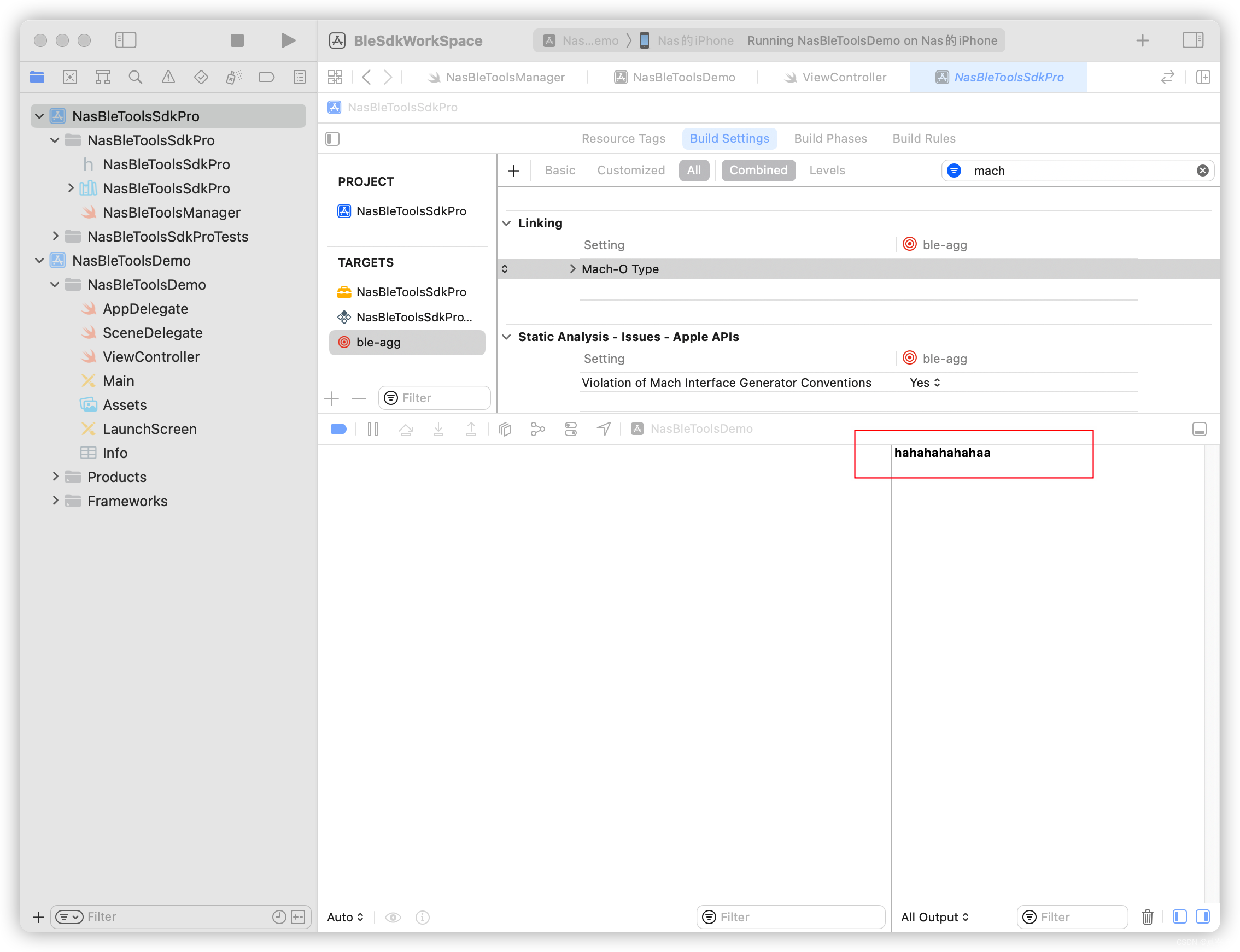
Task: Click the Debug View Hierarchy icon
Action: point(505,429)
